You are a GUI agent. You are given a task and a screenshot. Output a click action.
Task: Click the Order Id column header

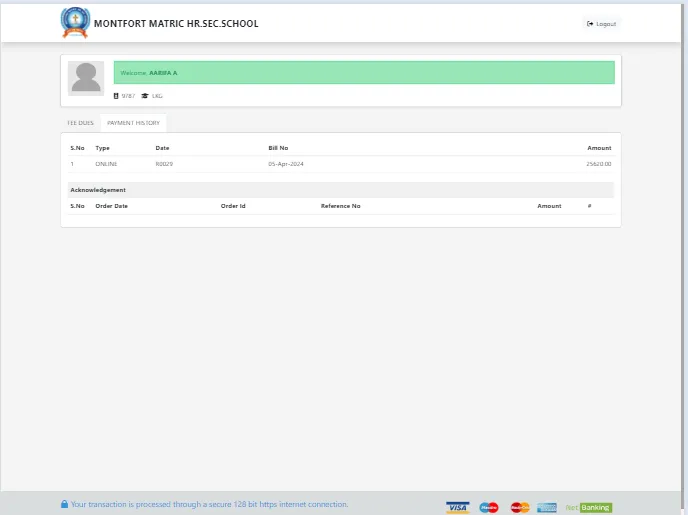pyautogui.click(x=233, y=206)
